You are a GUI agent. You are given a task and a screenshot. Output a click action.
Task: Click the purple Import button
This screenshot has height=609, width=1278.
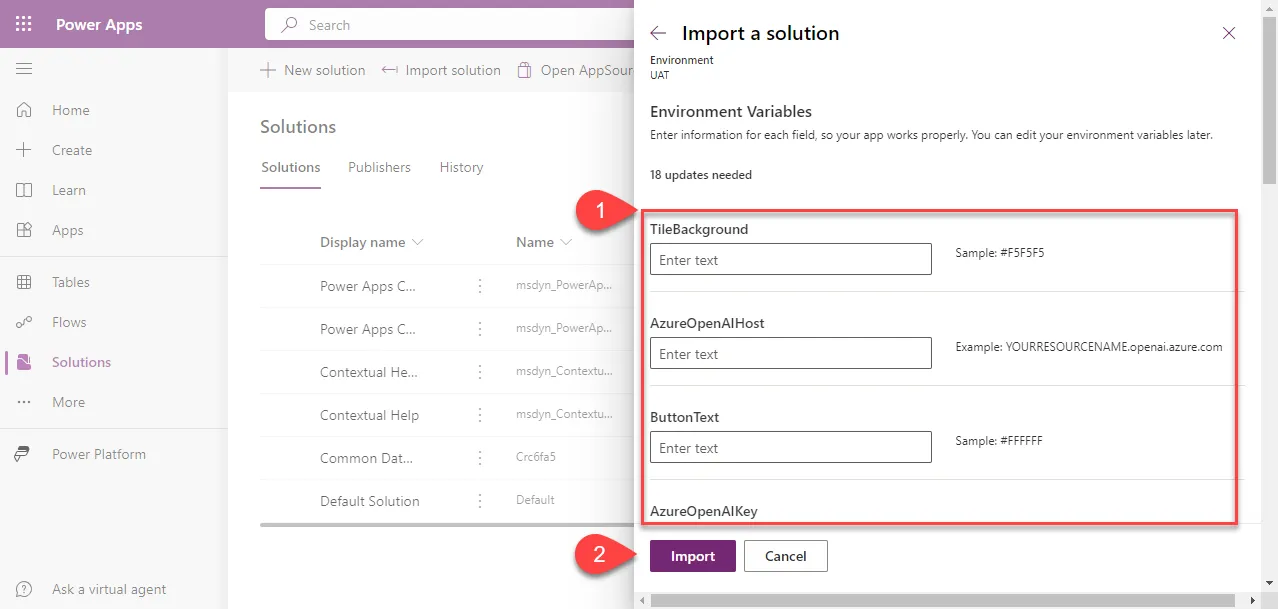point(693,556)
